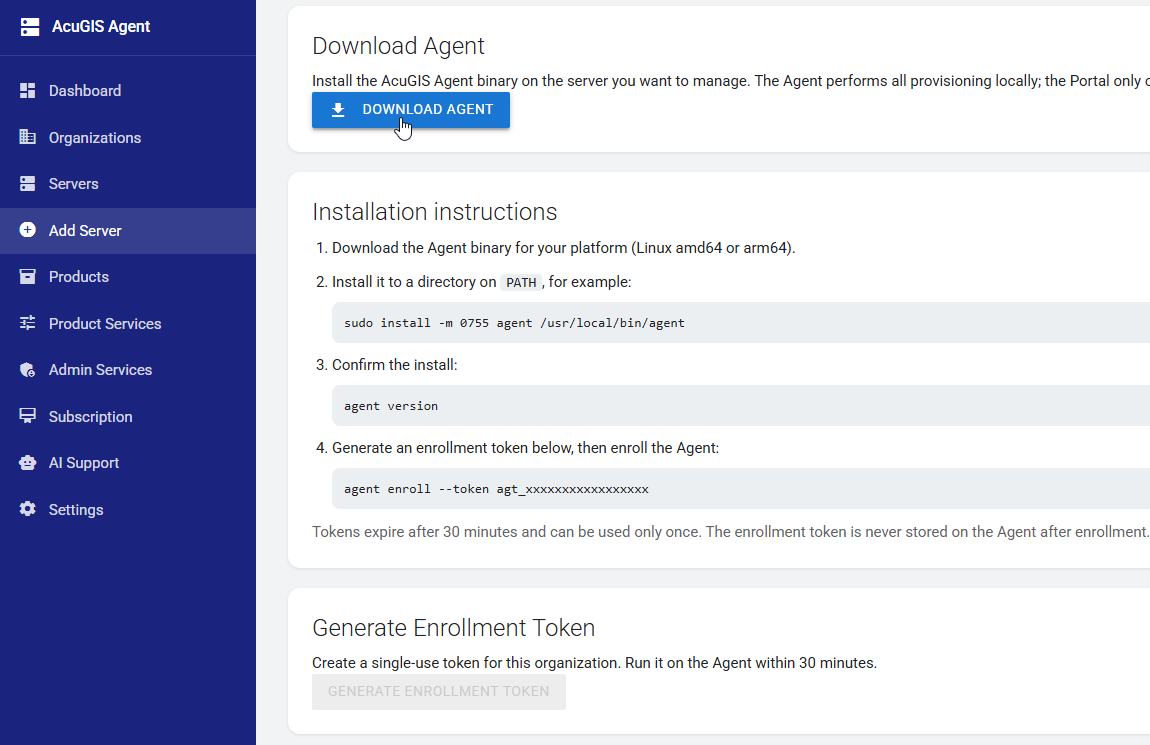Open AI Support from sidebar
The height and width of the screenshot is (745, 1150).
pyautogui.click(x=128, y=463)
